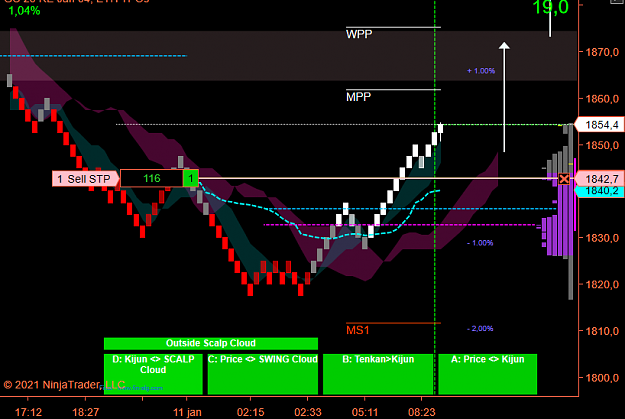Click the MS1 support level label

[x=358, y=330]
